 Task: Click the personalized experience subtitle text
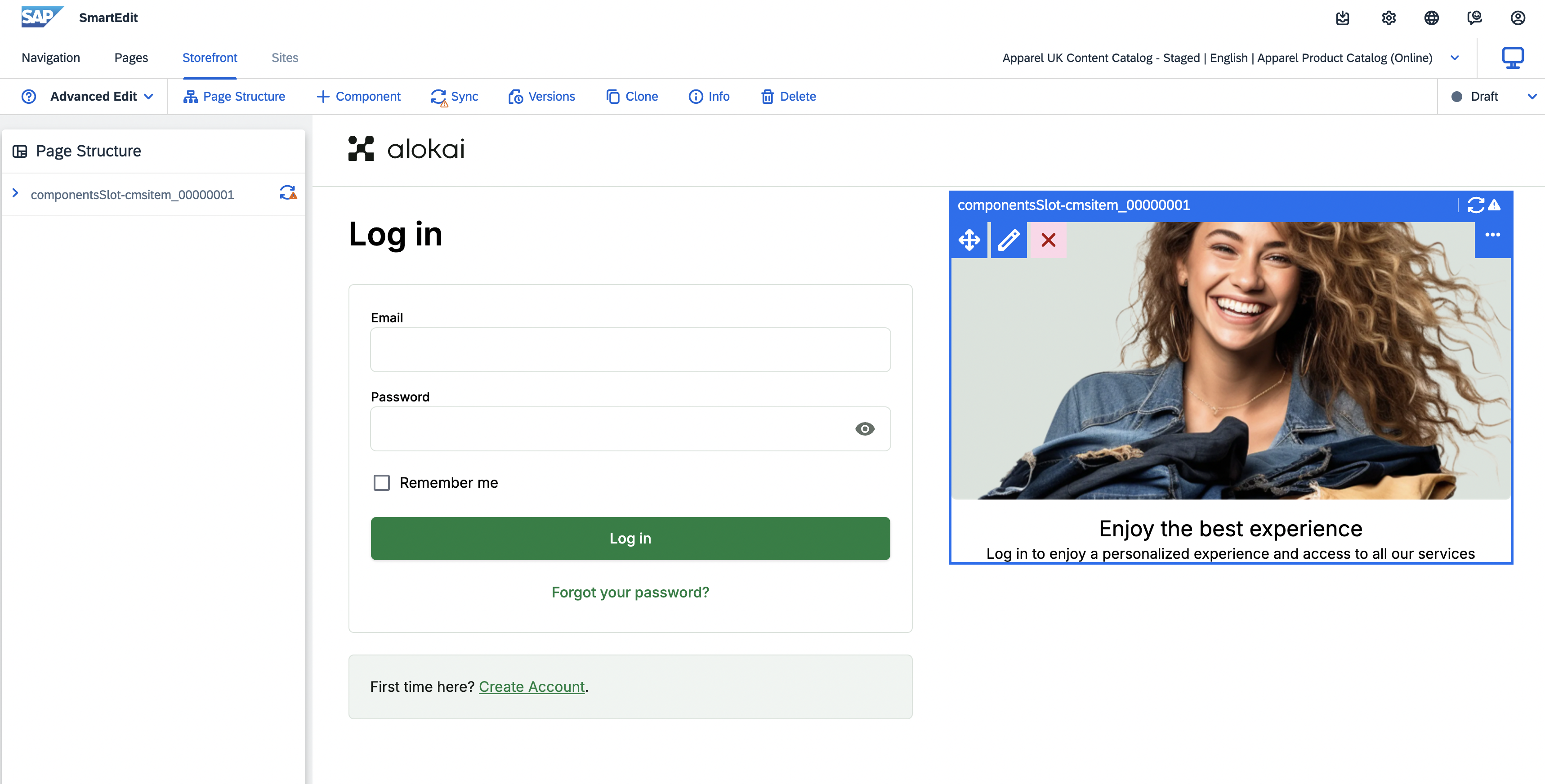[1231, 554]
